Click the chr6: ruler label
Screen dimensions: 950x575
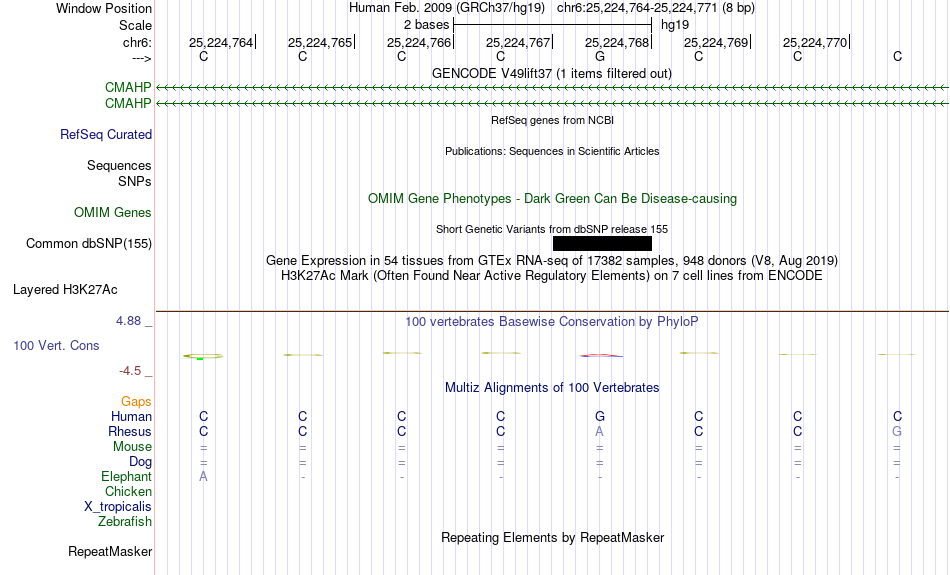tap(137, 42)
